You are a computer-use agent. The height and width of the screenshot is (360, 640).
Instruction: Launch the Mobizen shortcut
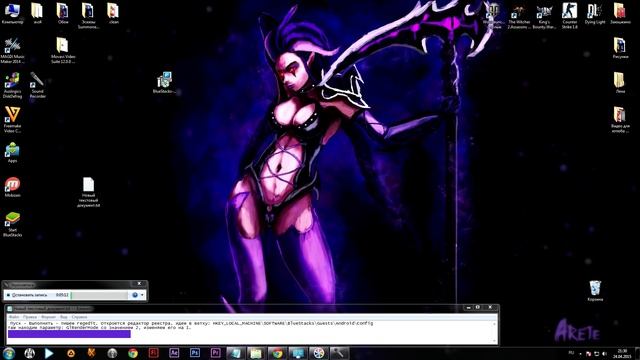coord(12,187)
